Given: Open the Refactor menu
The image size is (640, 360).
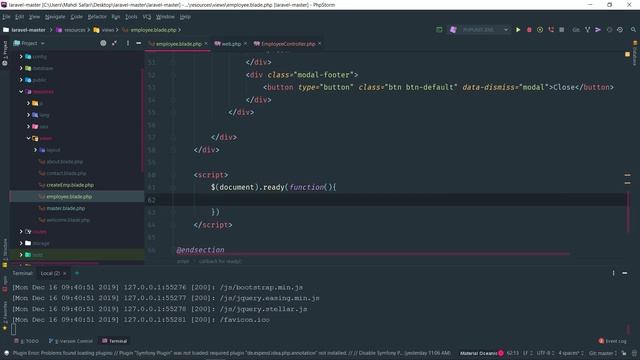Looking at the screenshot, I should [x=97, y=17].
